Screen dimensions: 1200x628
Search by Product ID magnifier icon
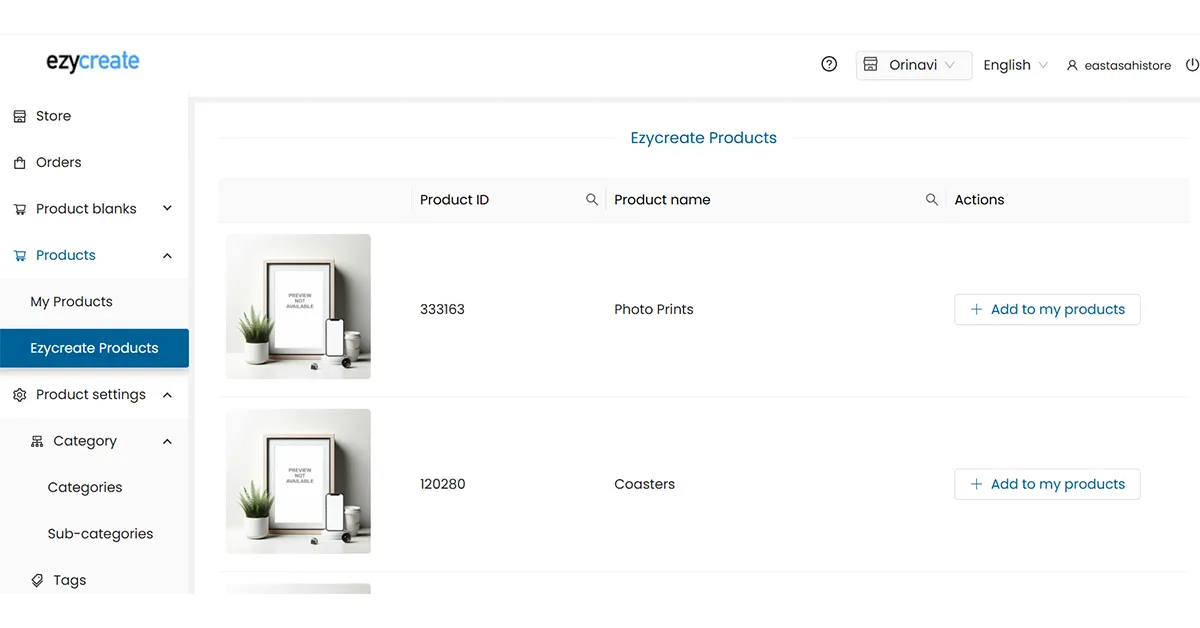(x=592, y=200)
